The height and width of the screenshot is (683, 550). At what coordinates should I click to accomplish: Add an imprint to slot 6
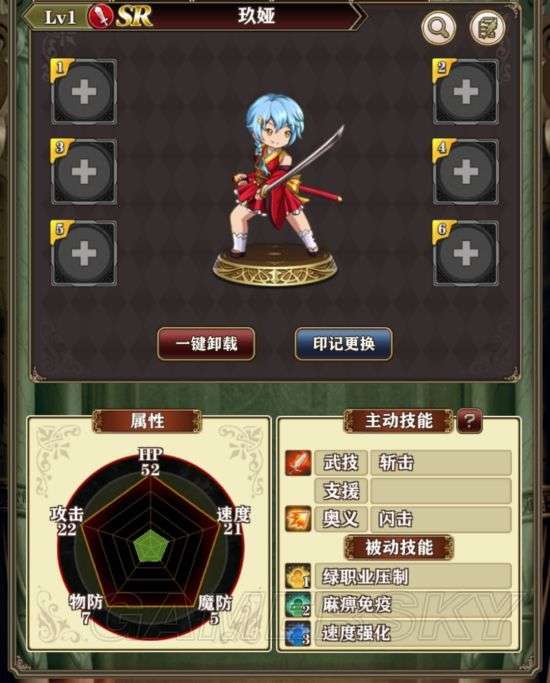(x=466, y=253)
